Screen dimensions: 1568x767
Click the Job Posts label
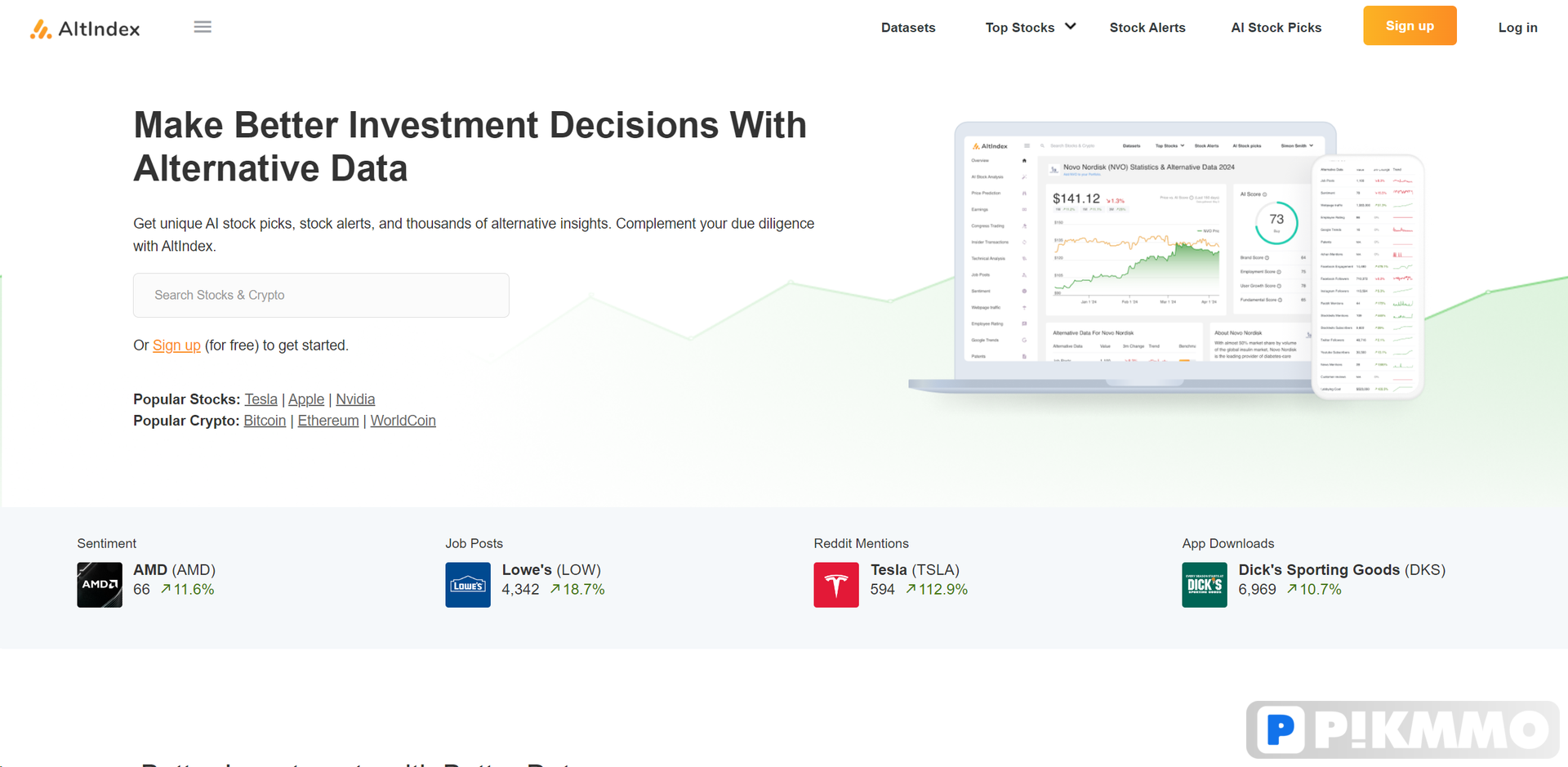pyautogui.click(x=474, y=543)
